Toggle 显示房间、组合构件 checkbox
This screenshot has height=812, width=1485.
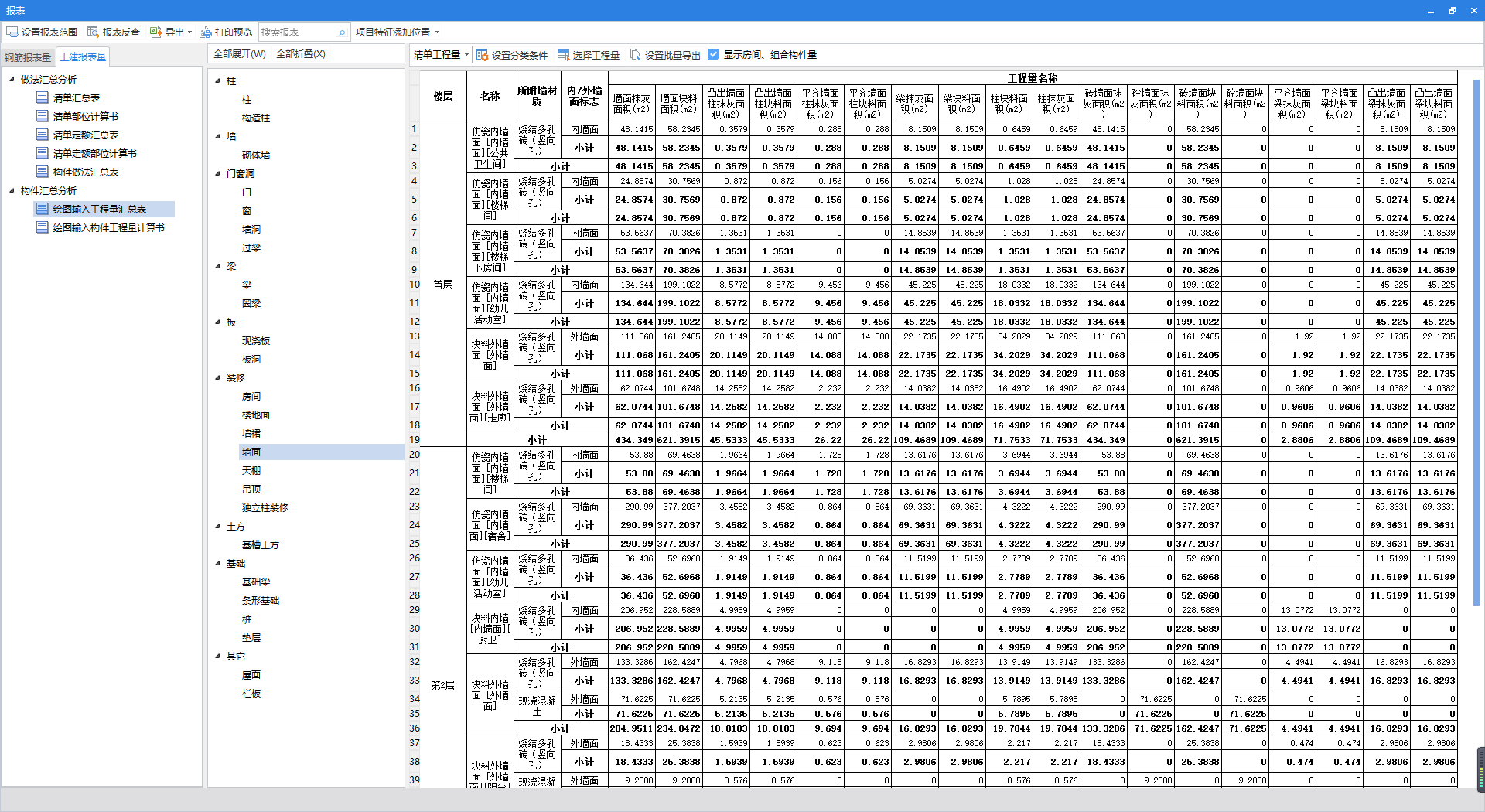tap(713, 54)
